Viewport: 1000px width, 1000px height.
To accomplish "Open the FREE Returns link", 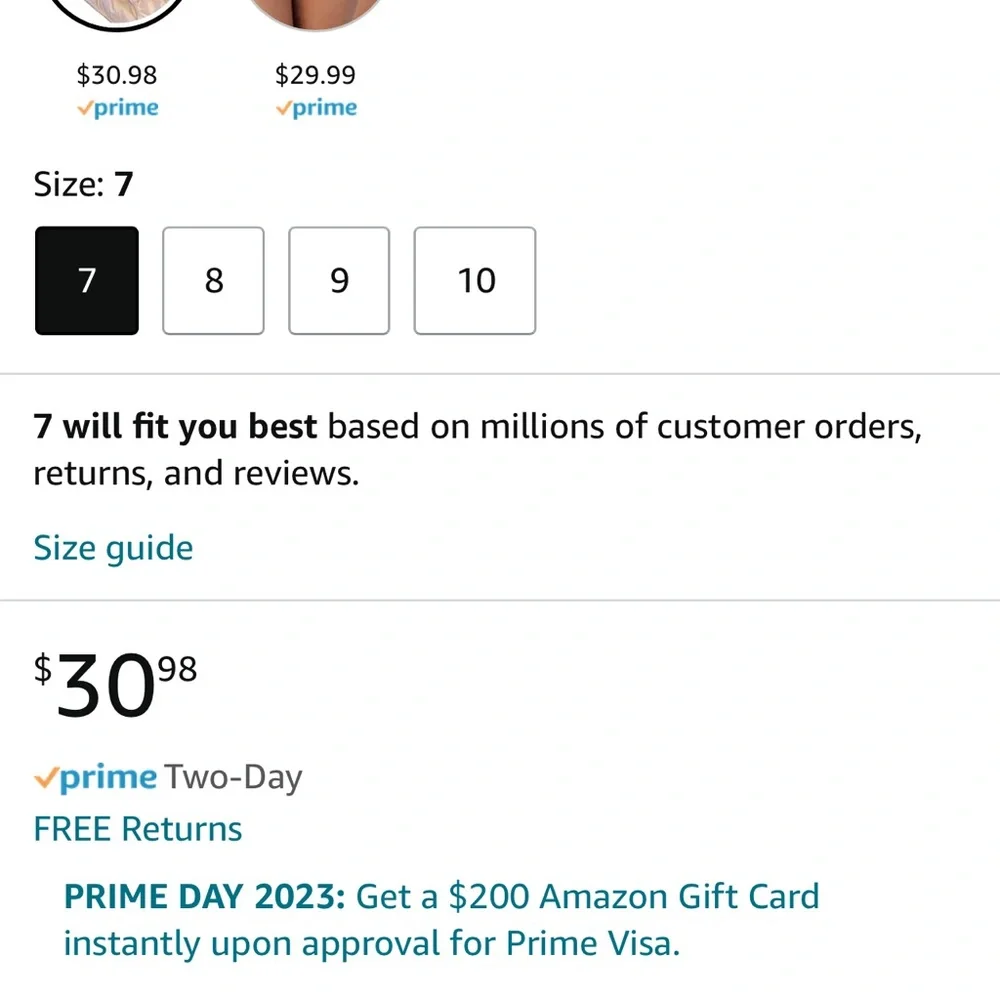I will [x=138, y=829].
